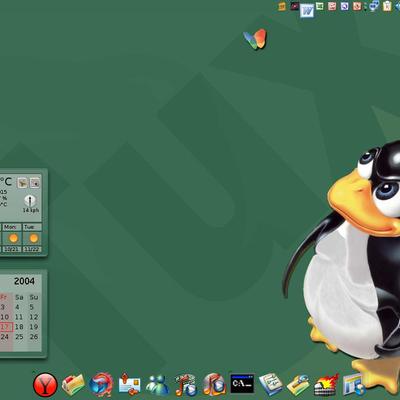The height and width of the screenshot is (400, 400).
Task: Launch MSN Messenger from the dock
Action: [157, 385]
